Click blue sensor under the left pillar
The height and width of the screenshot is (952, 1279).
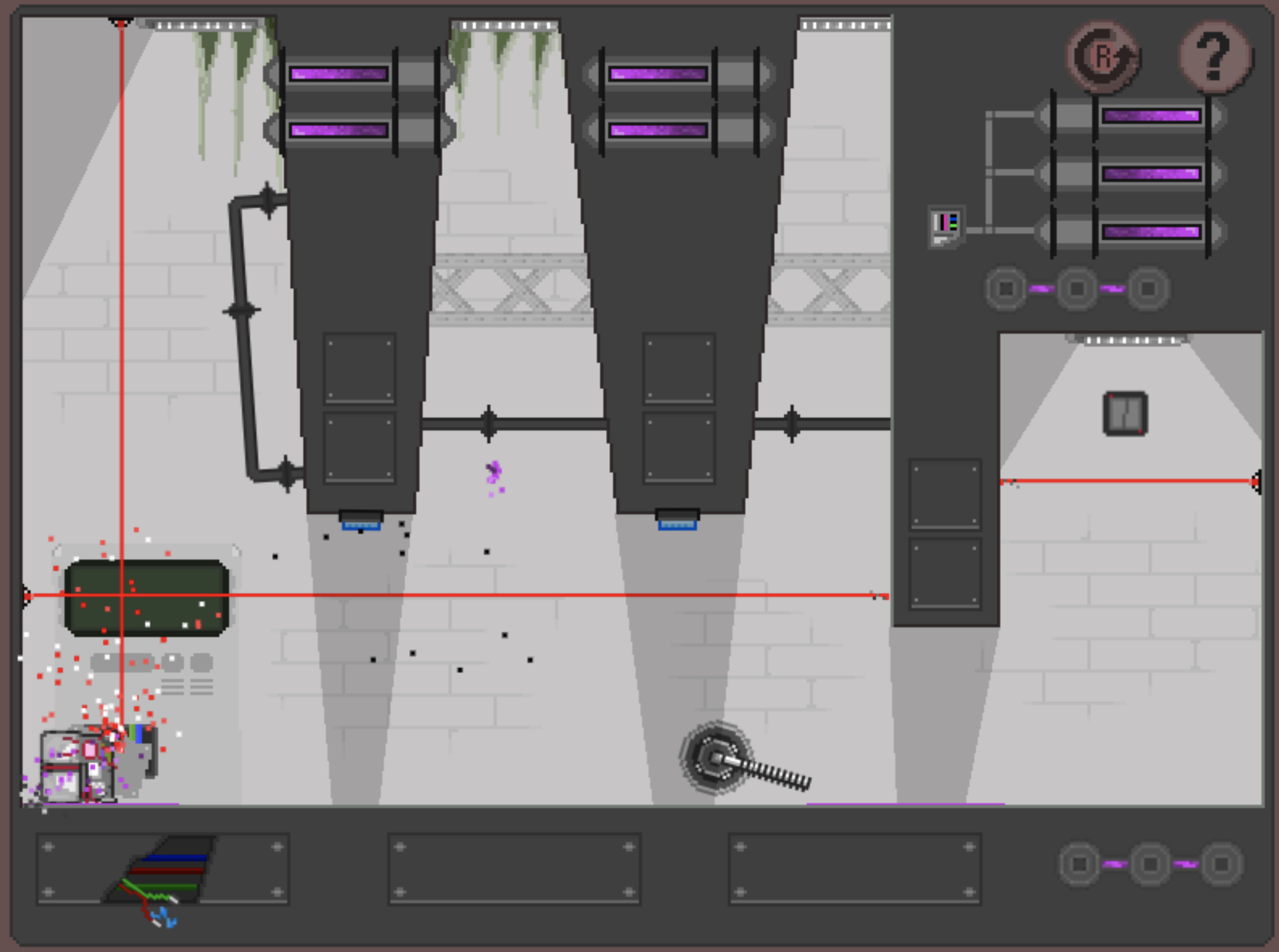pos(361,524)
